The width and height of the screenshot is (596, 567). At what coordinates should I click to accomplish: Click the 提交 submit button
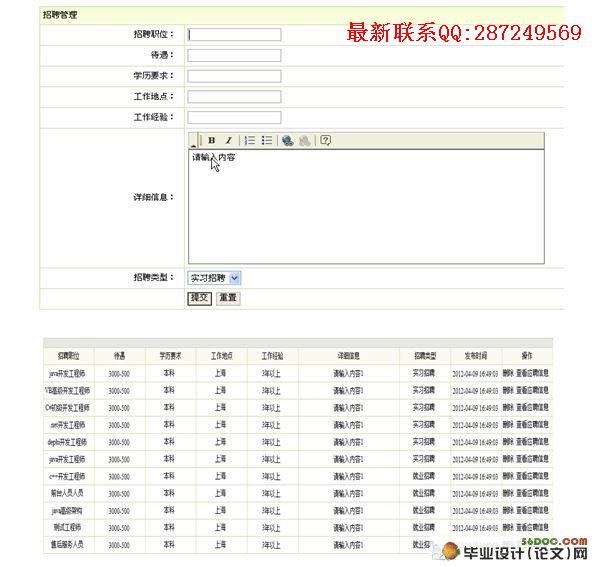click(200, 298)
